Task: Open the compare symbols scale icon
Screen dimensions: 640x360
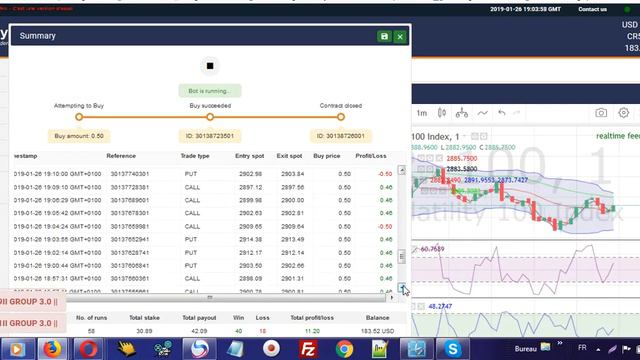Action: 462,113
